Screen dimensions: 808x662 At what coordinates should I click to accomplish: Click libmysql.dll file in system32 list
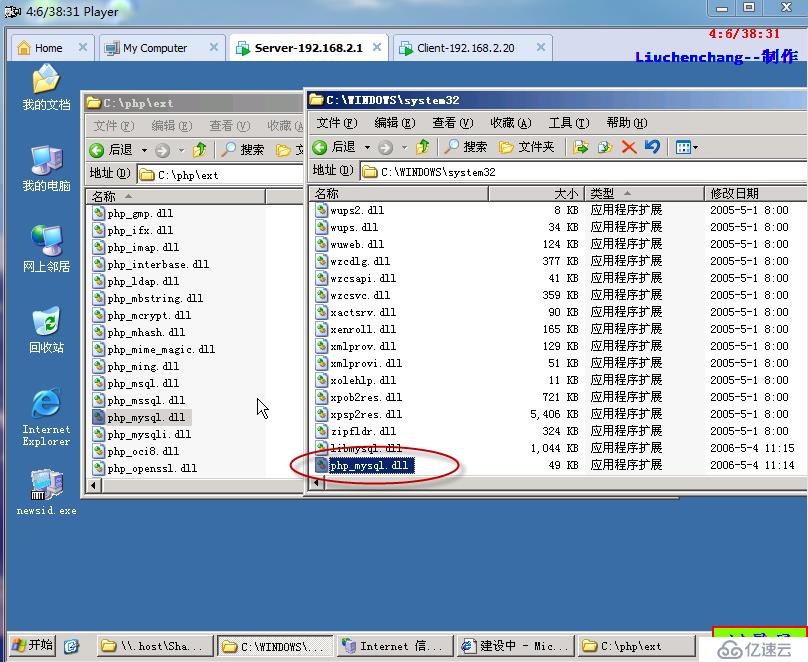(366, 448)
